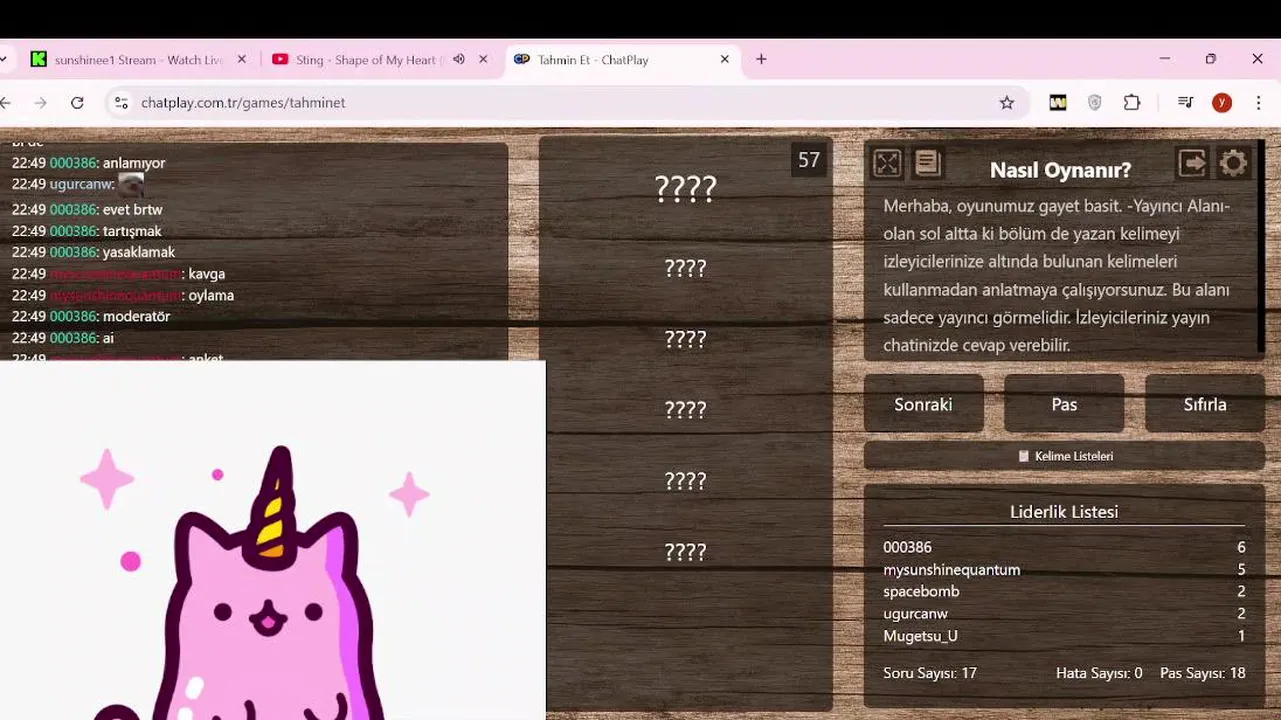Select the Tahmin Et - ChatPlay tab
The height and width of the screenshot is (720, 1281).
click(621, 59)
